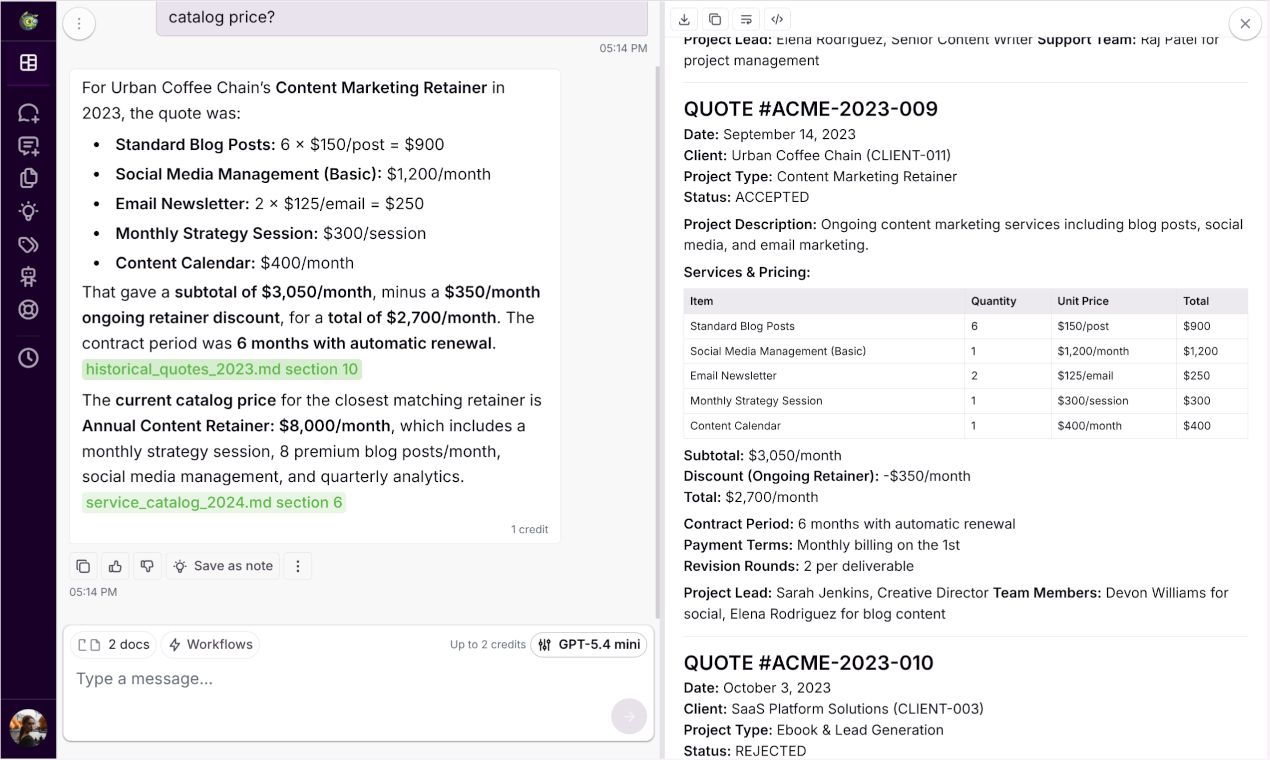Download the document from preview toolbar
Viewport: 1270px width, 760px height.
(684, 19)
